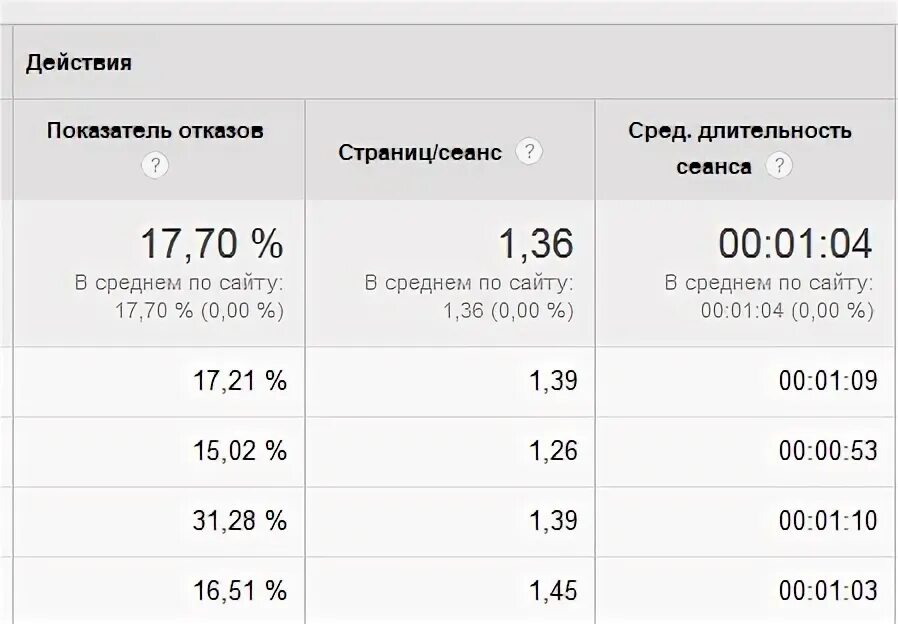Click the 00:00:53 session duration cell
Screen dimensions: 898x624
tap(828, 451)
